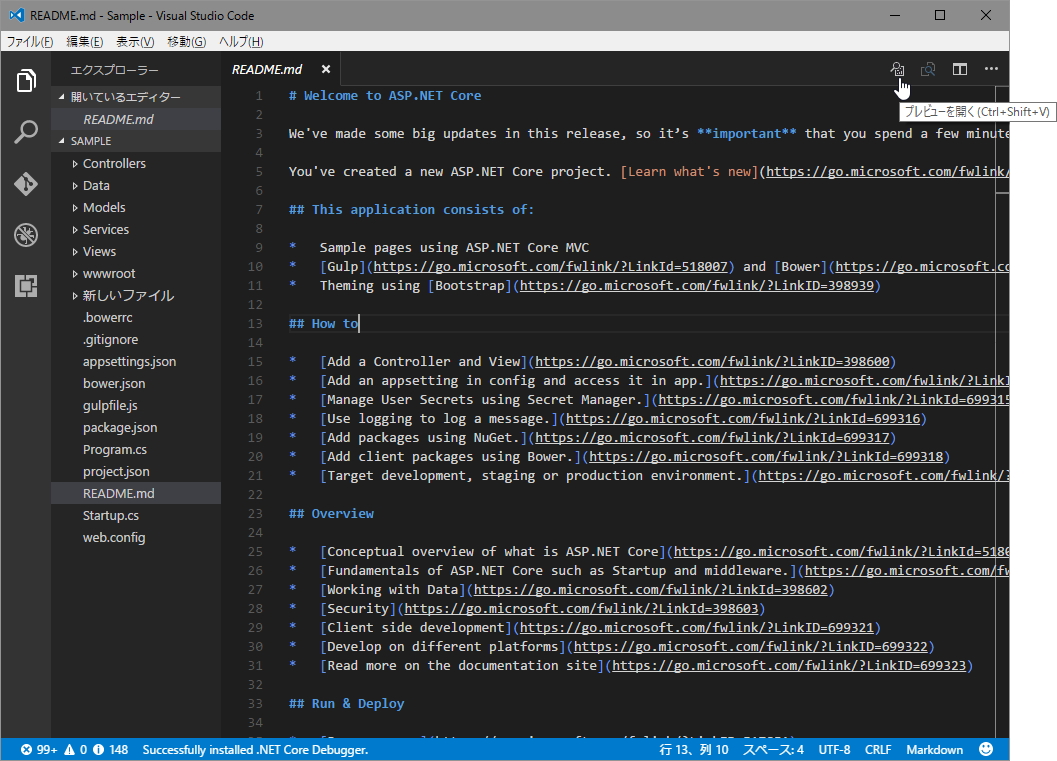Screen dimensions: 1057x761
Task: Open .bowerrc file in explorer
Action: point(136,317)
